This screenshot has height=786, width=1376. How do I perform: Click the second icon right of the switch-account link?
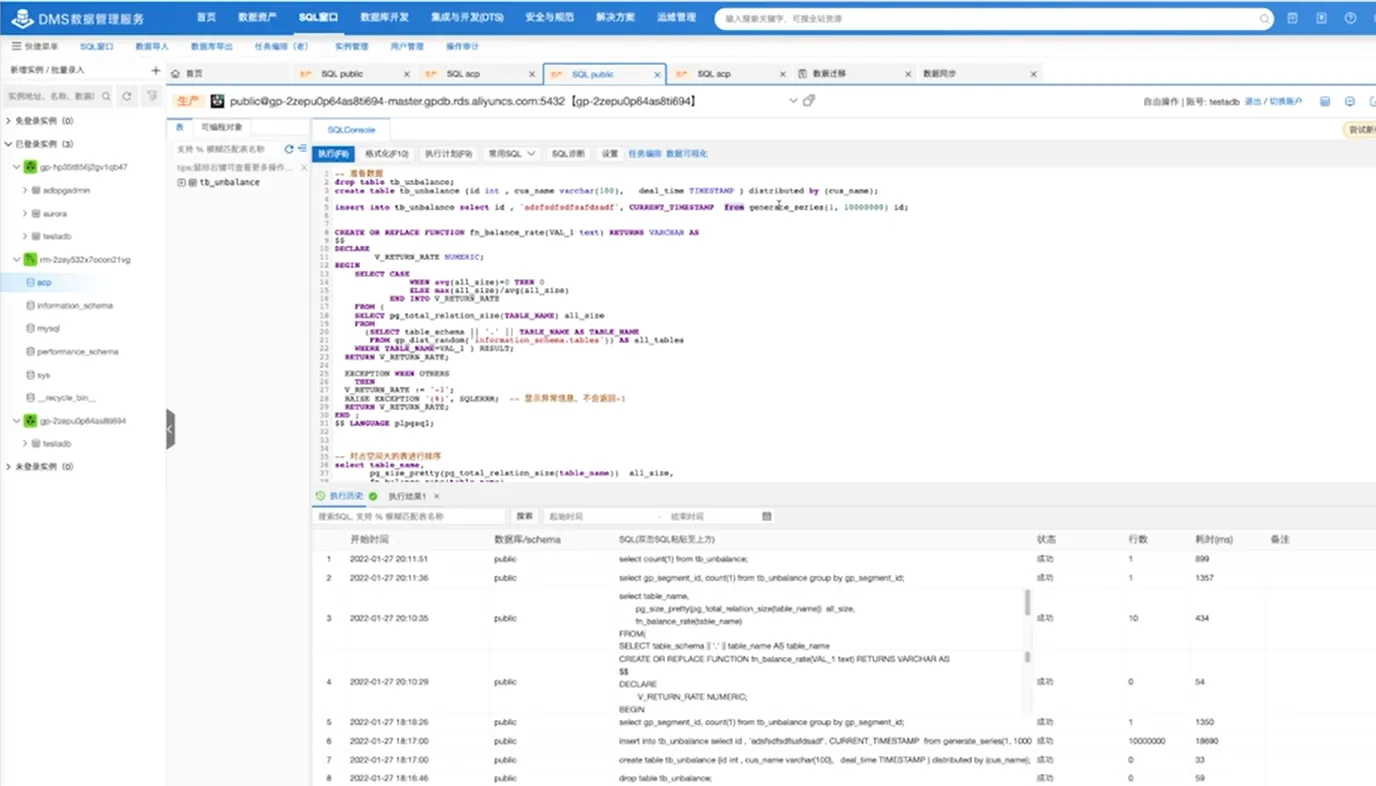tap(1349, 101)
